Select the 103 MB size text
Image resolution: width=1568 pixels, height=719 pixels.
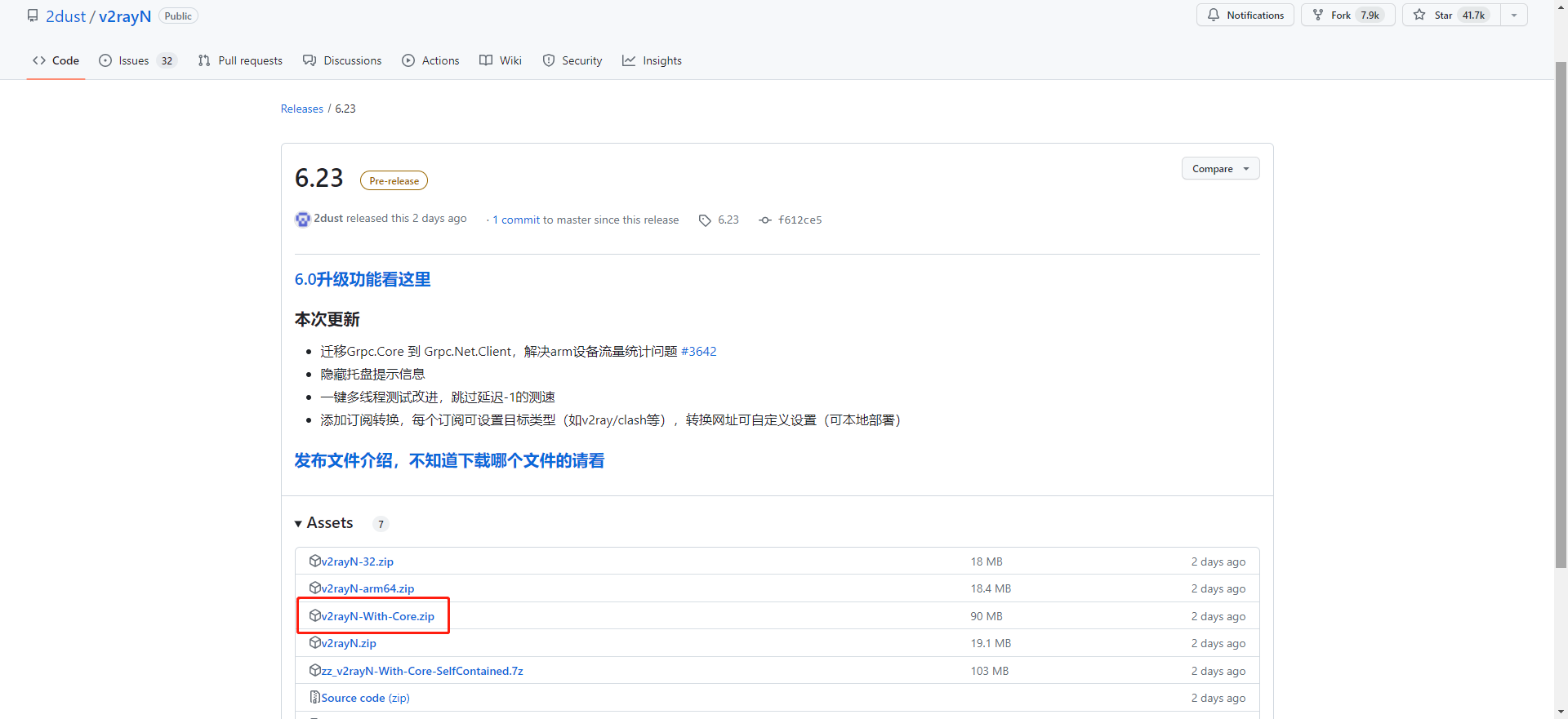coord(990,671)
